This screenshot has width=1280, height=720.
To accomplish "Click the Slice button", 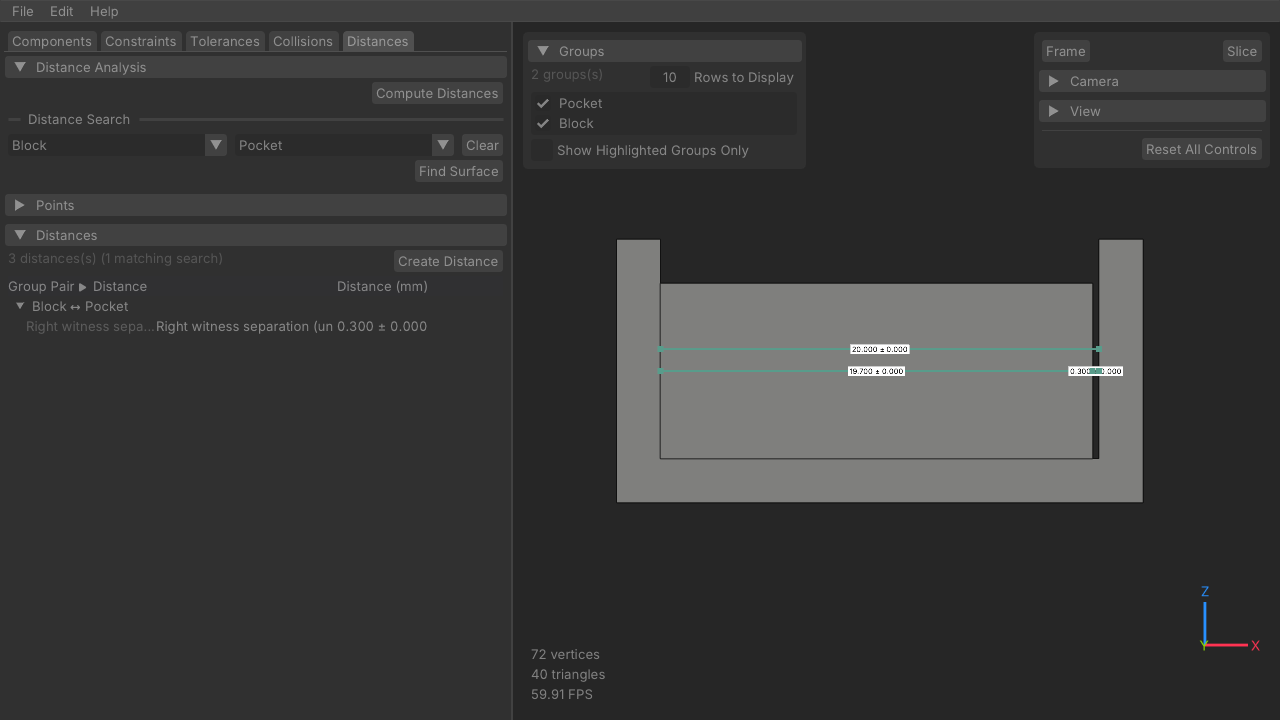I will click(x=1242, y=51).
